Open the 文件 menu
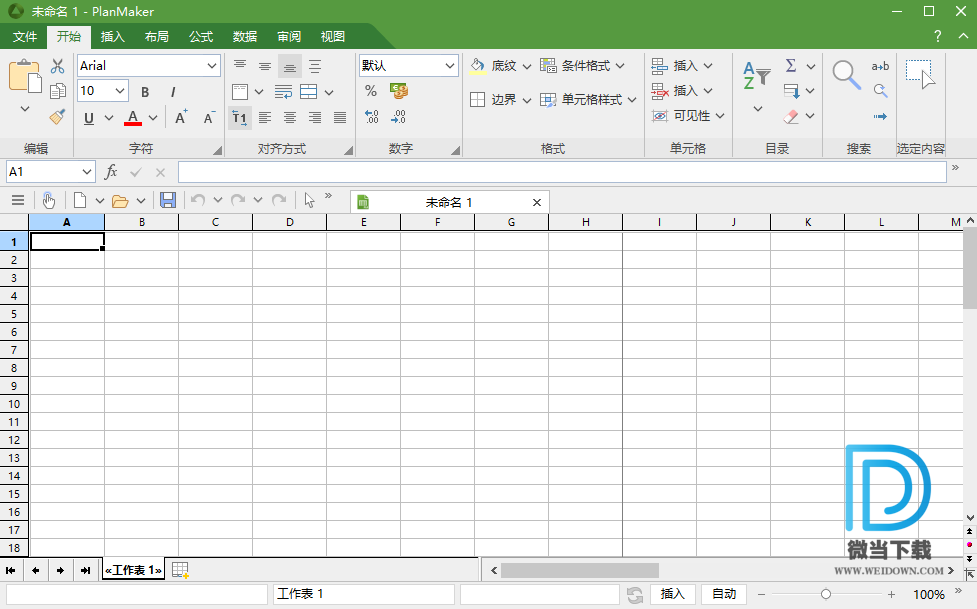The height and width of the screenshot is (609, 977). 25,37
